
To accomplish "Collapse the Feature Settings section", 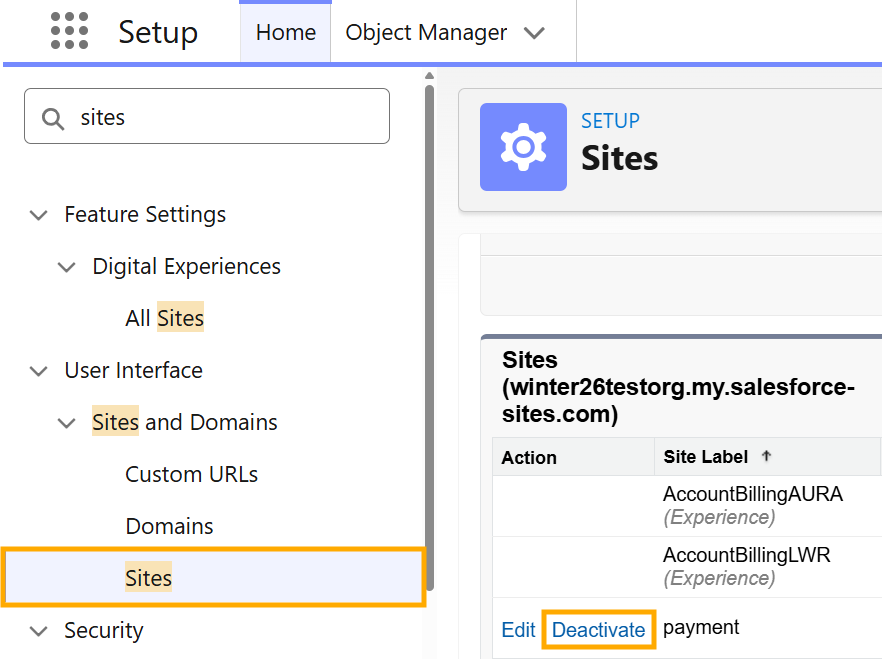I will click(38, 215).
